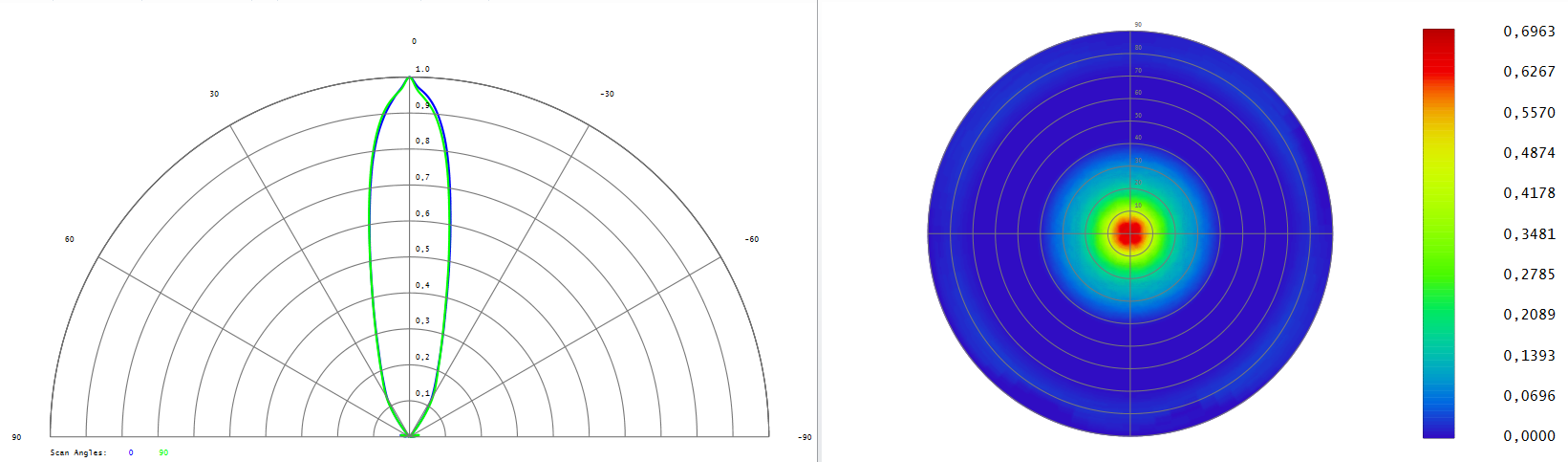The height and width of the screenshot is (462, 1568).
Task: Click the color scale value 0,4874
Action: click(x=1529, y=152)
